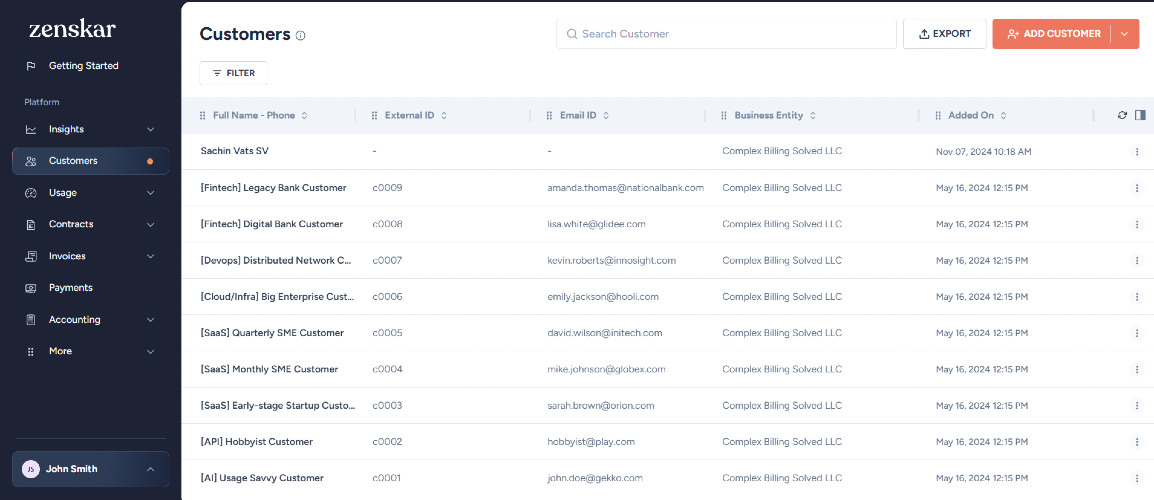Click email emily.jackson@hooli.com
This screenshot has height=500, width=1154.
point(603,297)
